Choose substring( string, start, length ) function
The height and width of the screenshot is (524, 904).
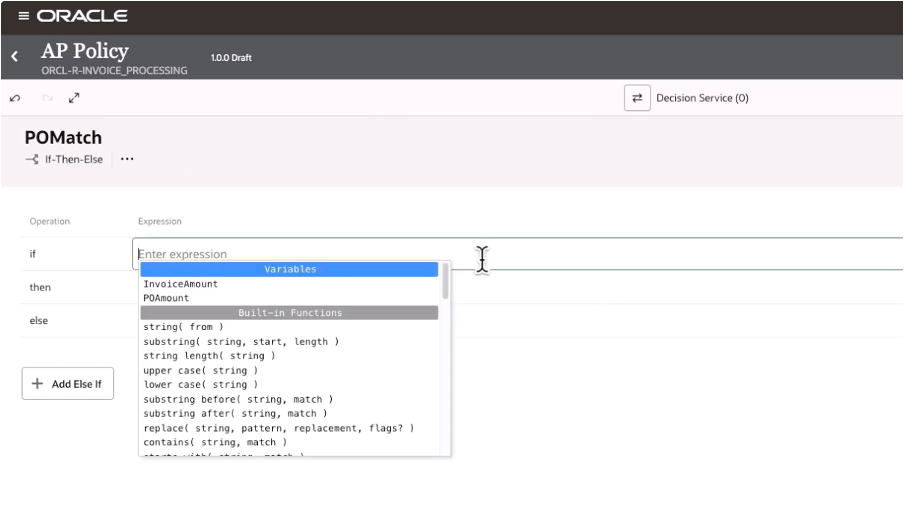(241, 341)
